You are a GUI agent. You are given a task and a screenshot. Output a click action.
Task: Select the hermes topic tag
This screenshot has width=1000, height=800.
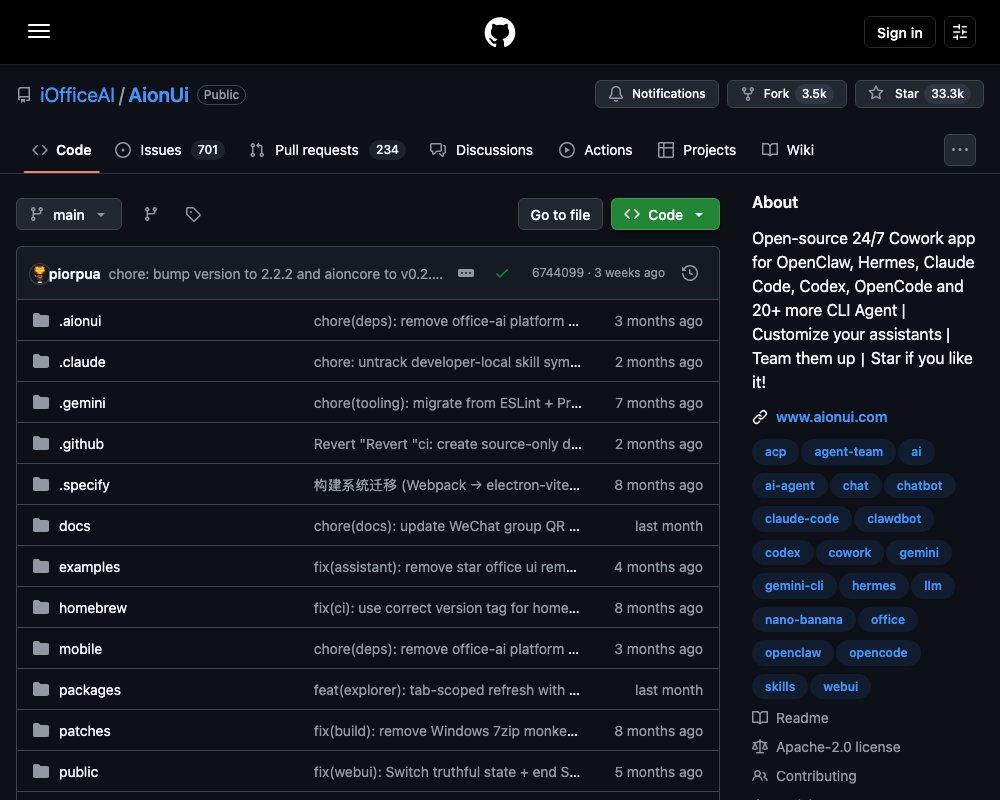point(874,586)
